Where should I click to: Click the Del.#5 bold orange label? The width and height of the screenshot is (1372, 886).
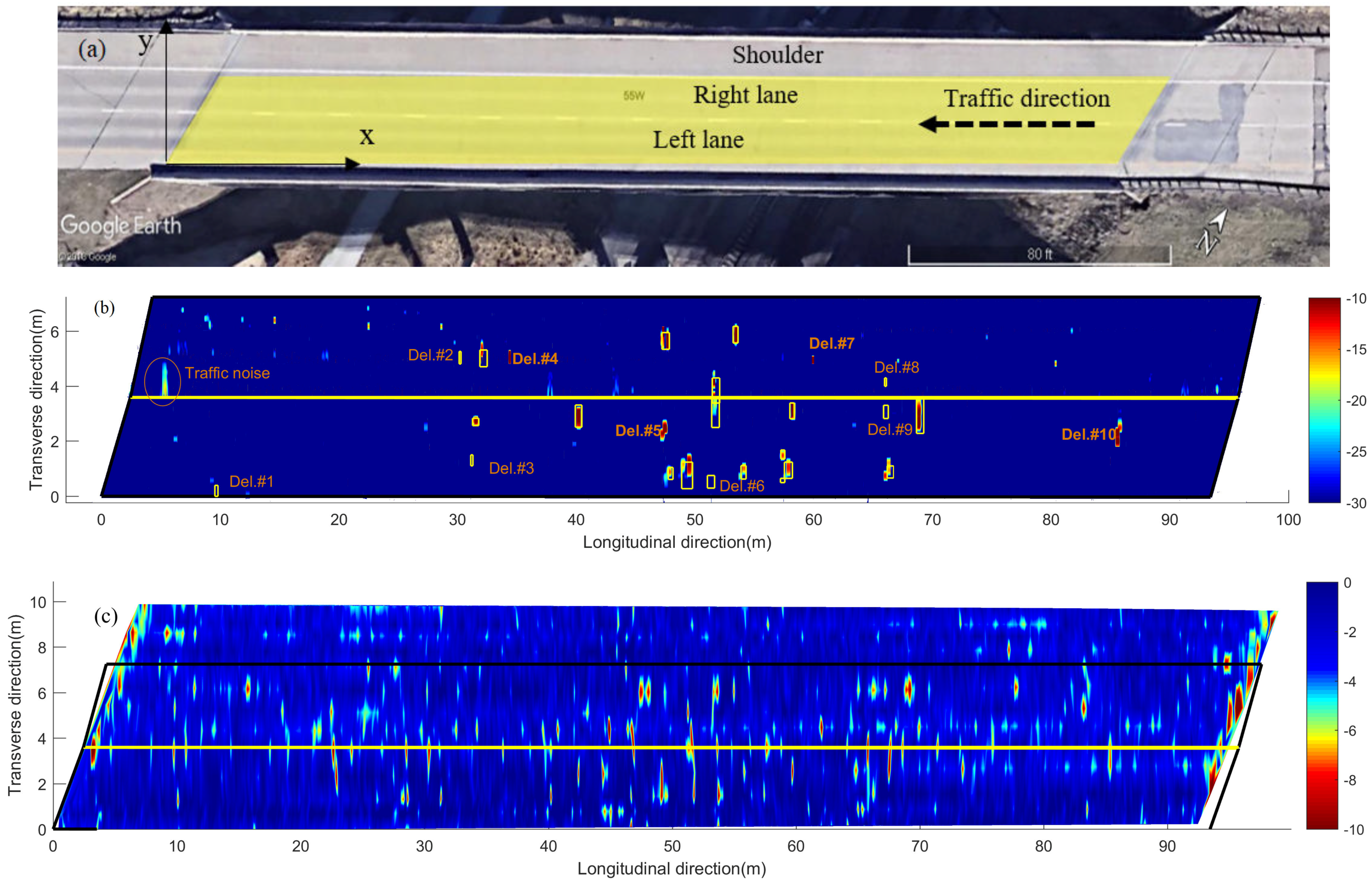[x=638, y=431]
